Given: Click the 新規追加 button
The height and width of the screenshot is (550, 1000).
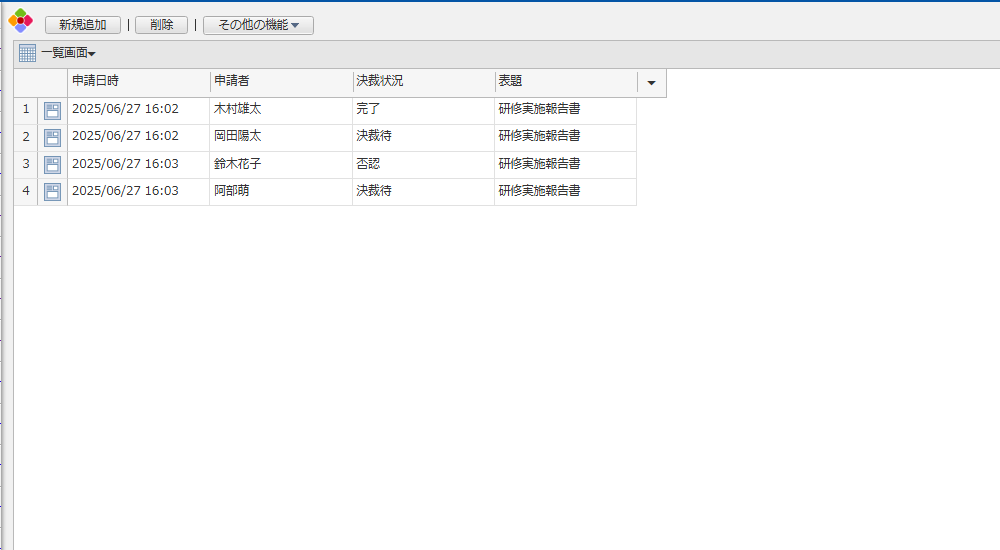Looking at the screenshot, I should [82, 25].
